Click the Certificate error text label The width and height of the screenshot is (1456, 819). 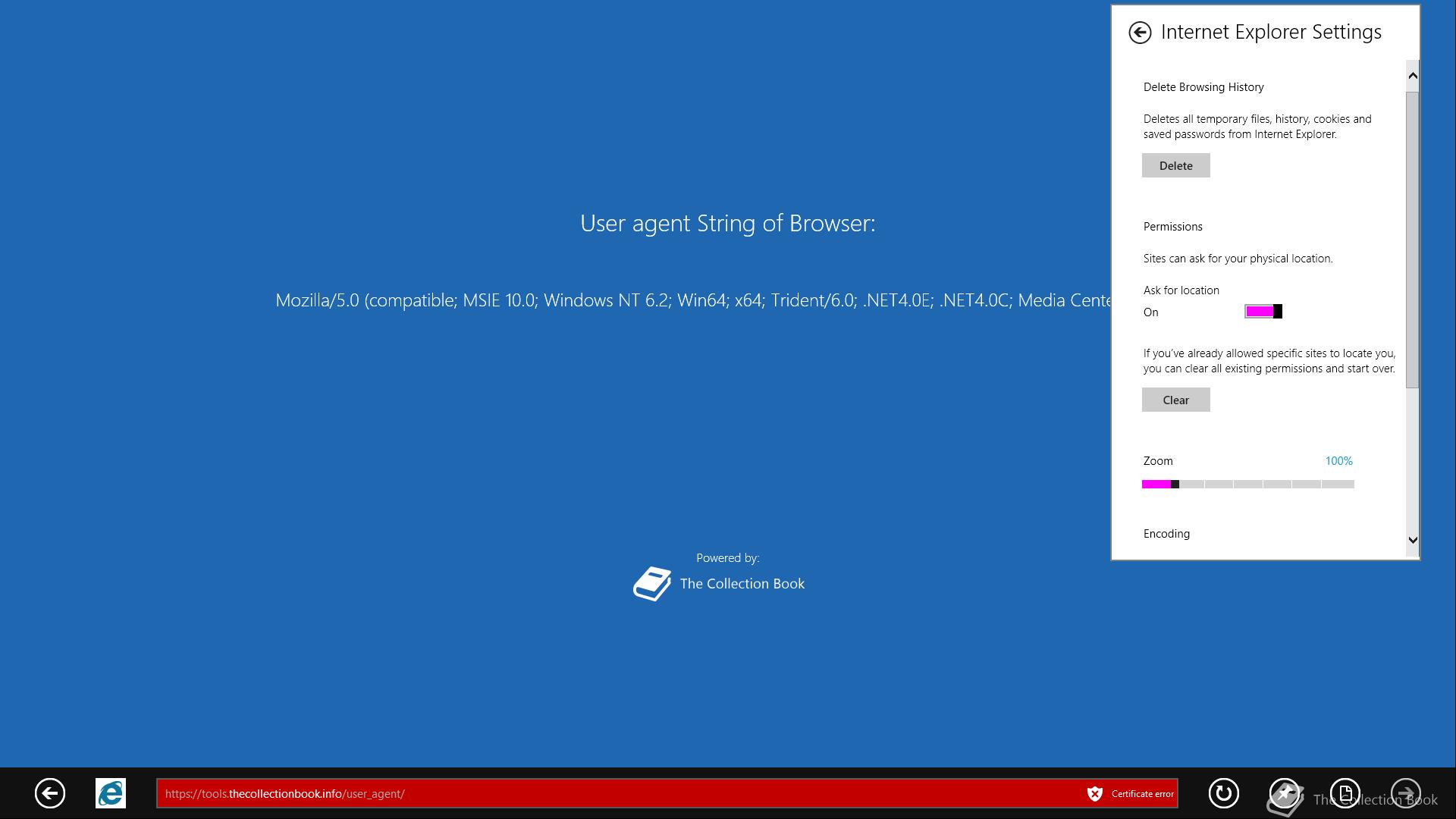(1142, 794)
